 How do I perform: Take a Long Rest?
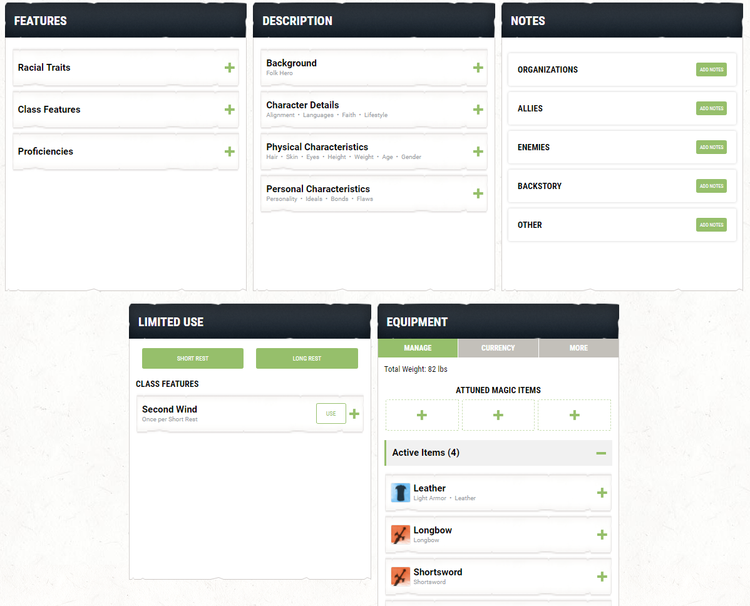coord(307,358)
